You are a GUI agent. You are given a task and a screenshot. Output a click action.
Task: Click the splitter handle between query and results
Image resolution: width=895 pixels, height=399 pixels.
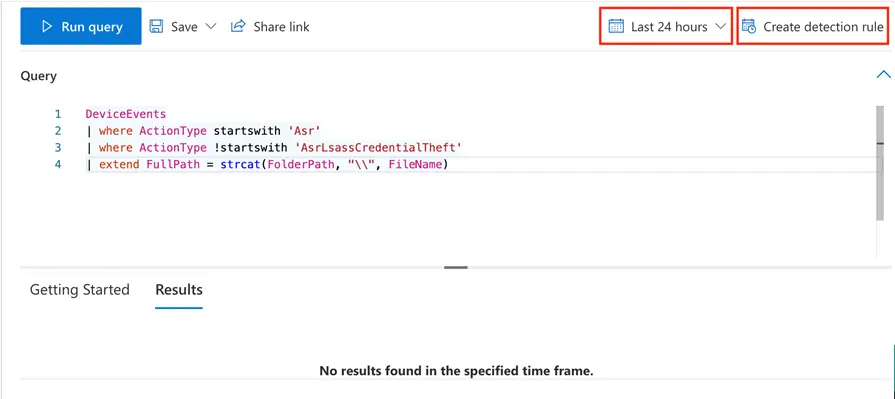[455, 267]
